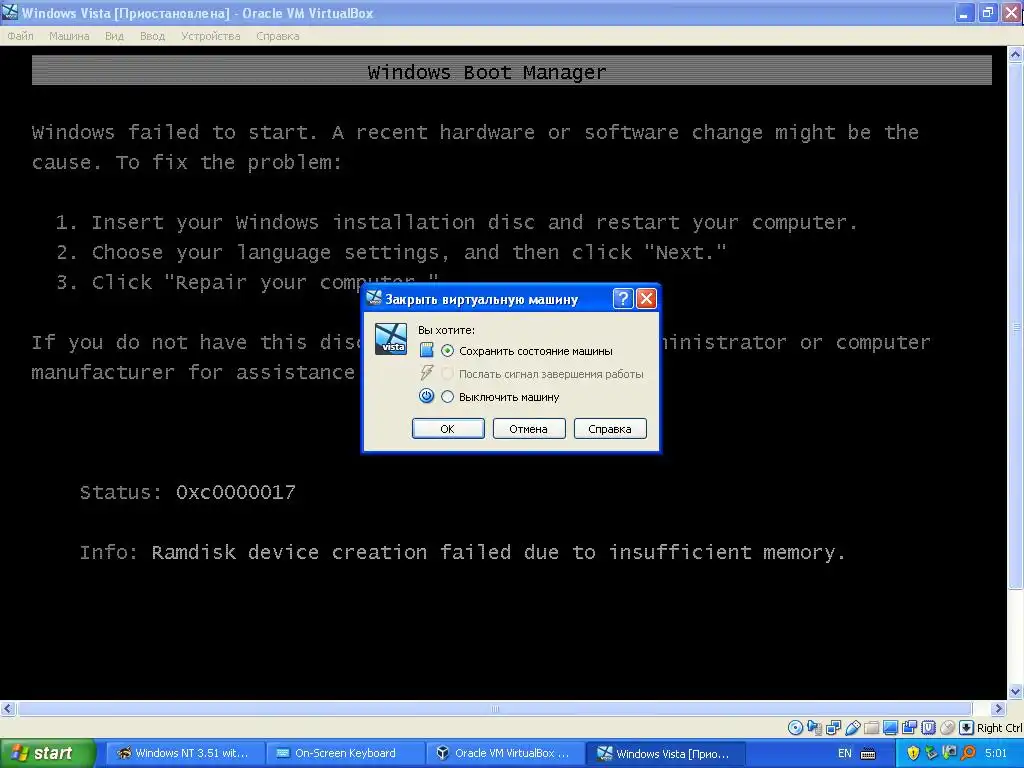Click the Vista VM icon in the dialog
The width and height of the screenshot is (1024, 768).
(x=391, y=340)
